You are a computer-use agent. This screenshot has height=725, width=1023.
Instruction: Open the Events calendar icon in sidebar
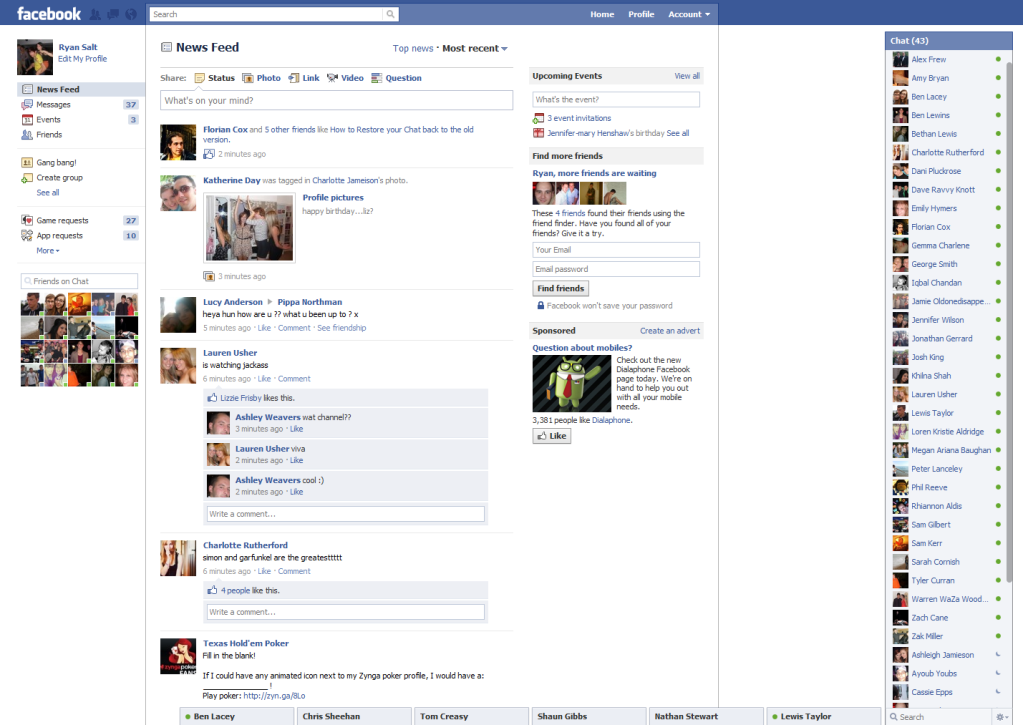(x=27, y=120)
